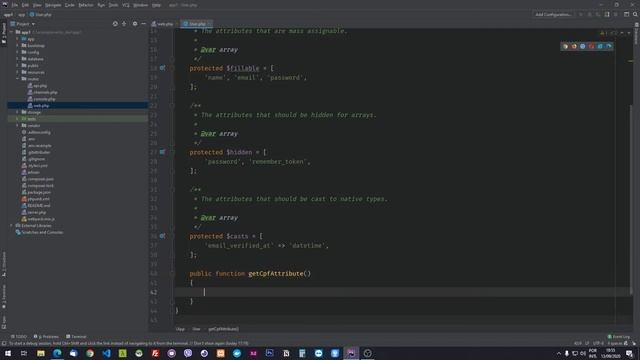
Task: Expand External Libraries node
Action: point(11,226)
